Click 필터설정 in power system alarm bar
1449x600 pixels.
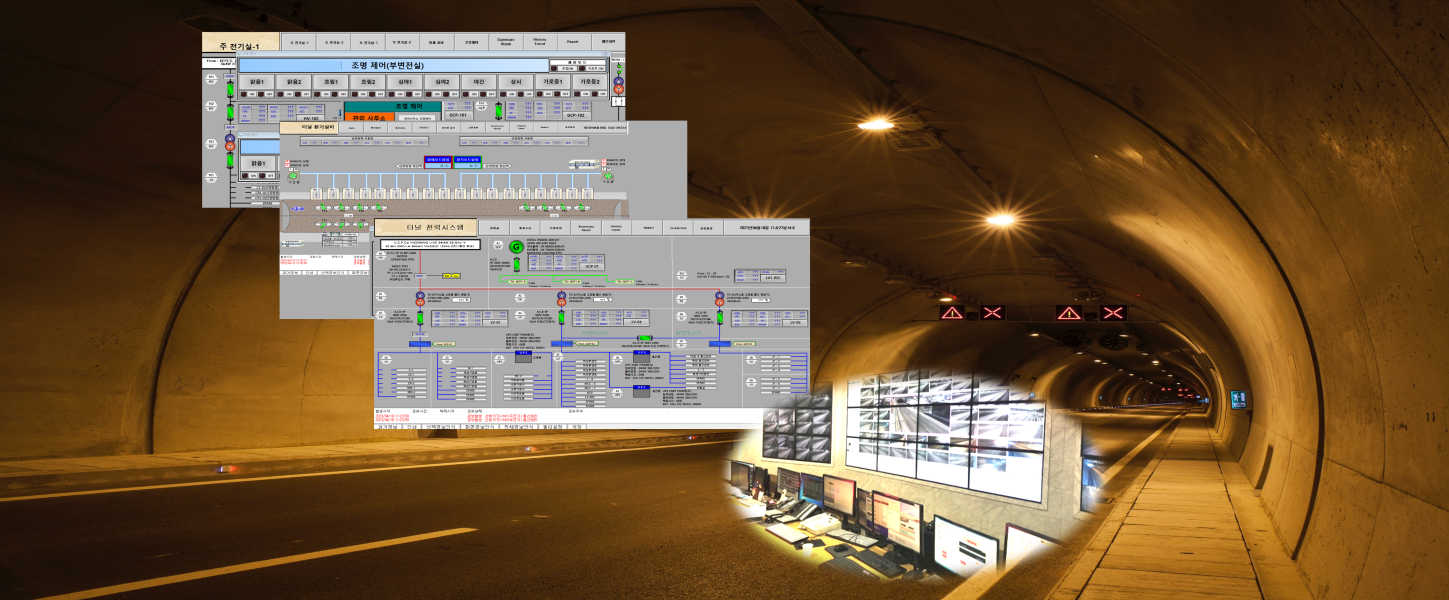[x=553, y=426]
